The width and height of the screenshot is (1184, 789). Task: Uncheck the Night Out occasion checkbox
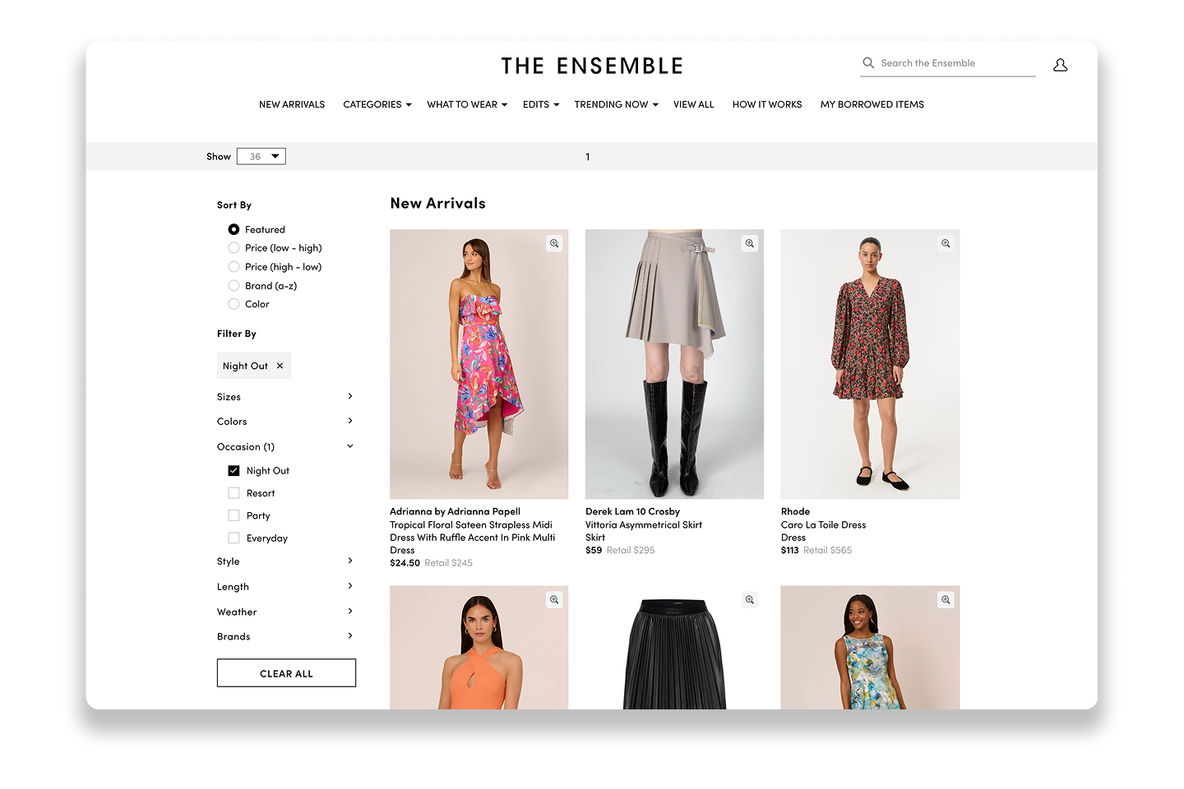pos(234,470)
